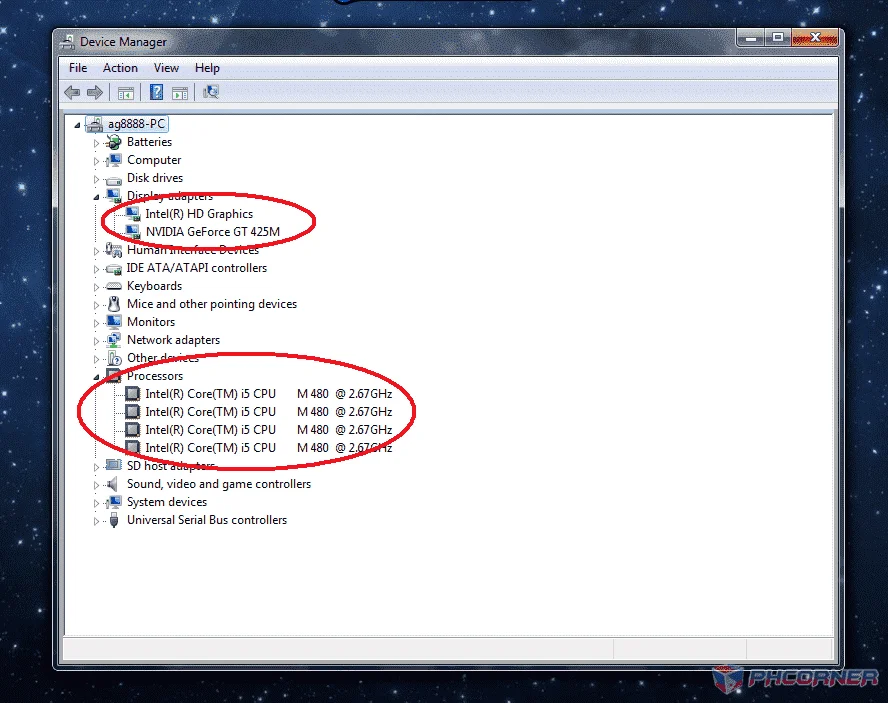Select the 'Intel(R) HD Graphics' label
Image resolution: width=888 pixels, height=703 pixels.
point(199,214)
